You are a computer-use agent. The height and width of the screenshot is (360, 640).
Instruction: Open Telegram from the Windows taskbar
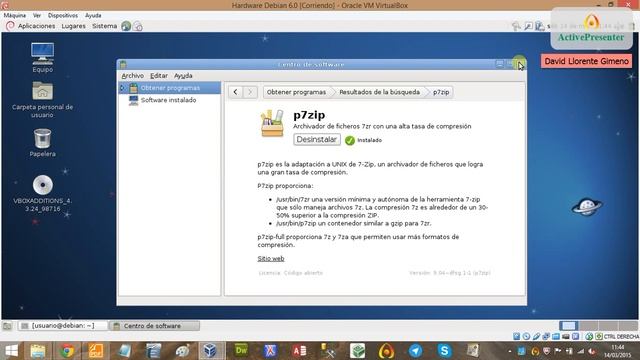415,351
